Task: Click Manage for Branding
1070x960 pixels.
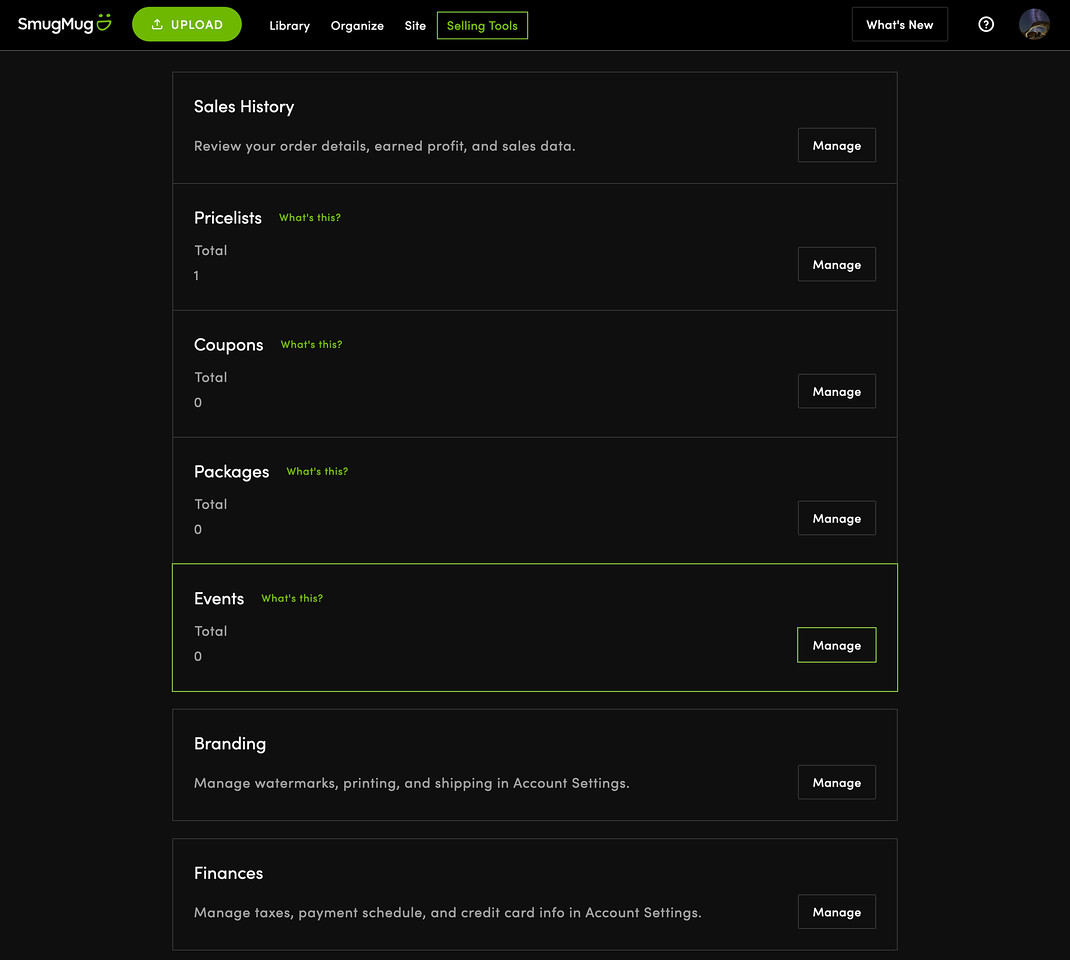Action: [x=836, y=783]
